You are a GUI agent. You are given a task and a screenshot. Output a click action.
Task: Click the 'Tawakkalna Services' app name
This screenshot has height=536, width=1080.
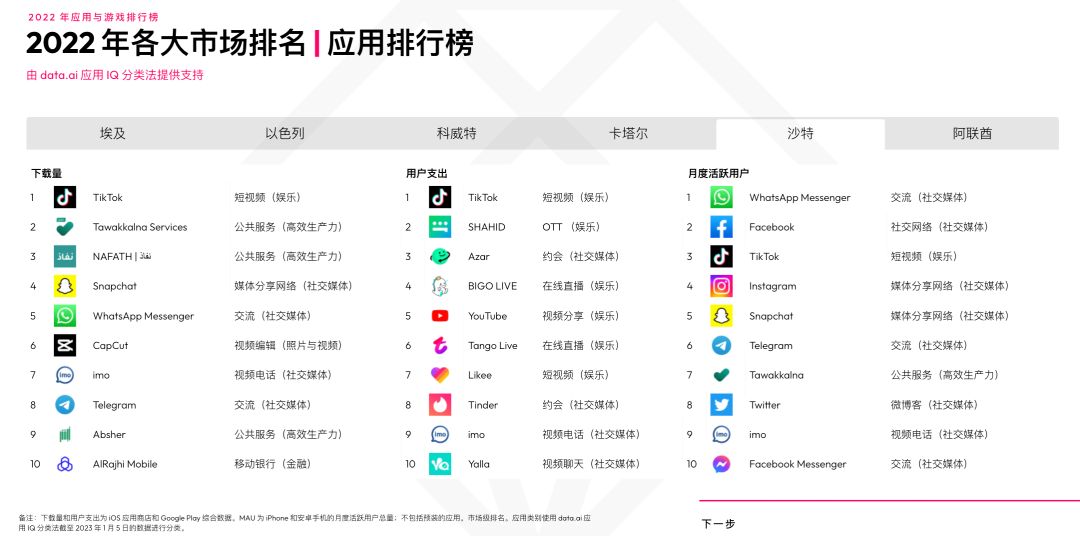click(x=140, y=227)
